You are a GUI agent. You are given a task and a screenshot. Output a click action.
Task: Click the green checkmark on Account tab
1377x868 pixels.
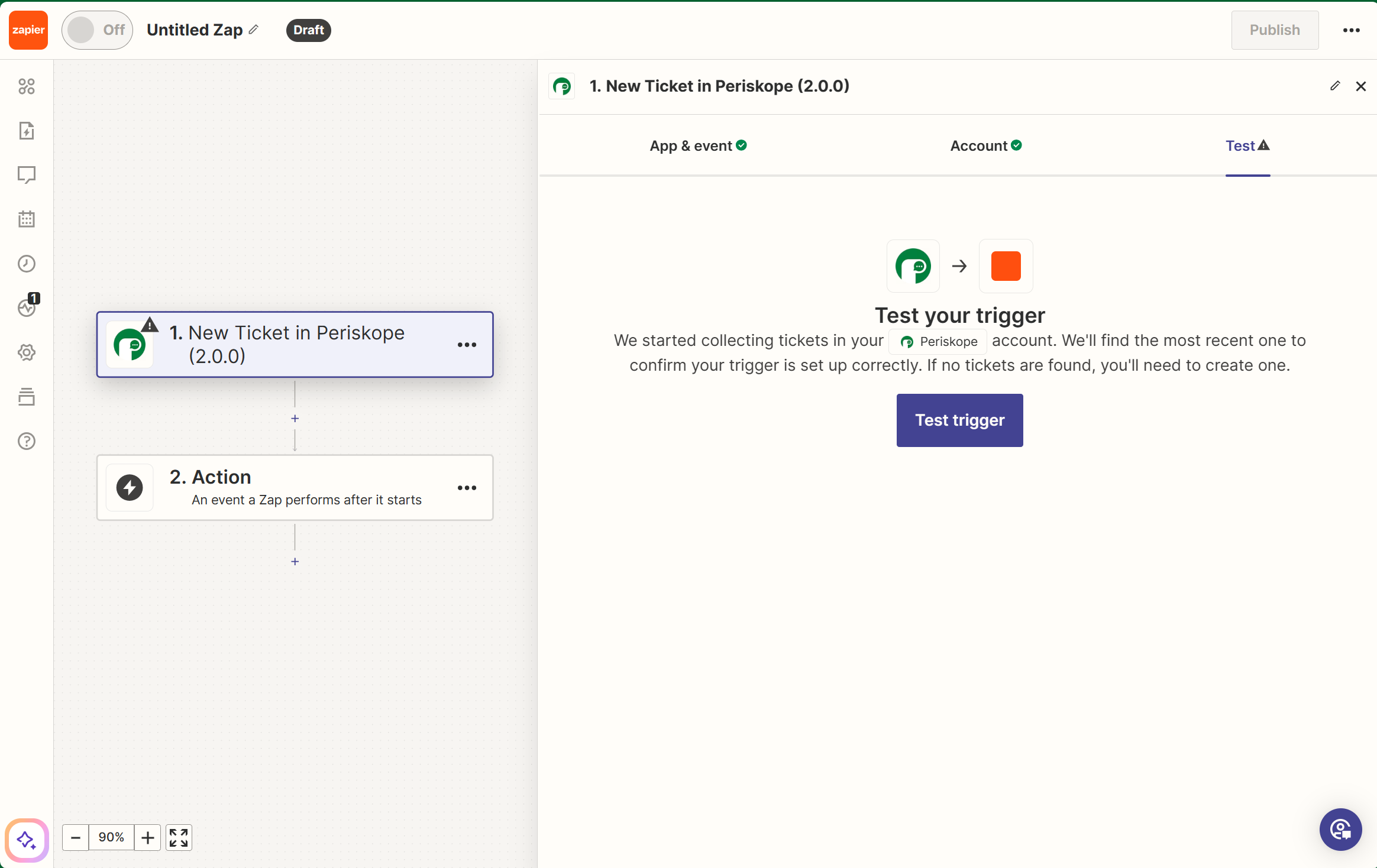1017,145
